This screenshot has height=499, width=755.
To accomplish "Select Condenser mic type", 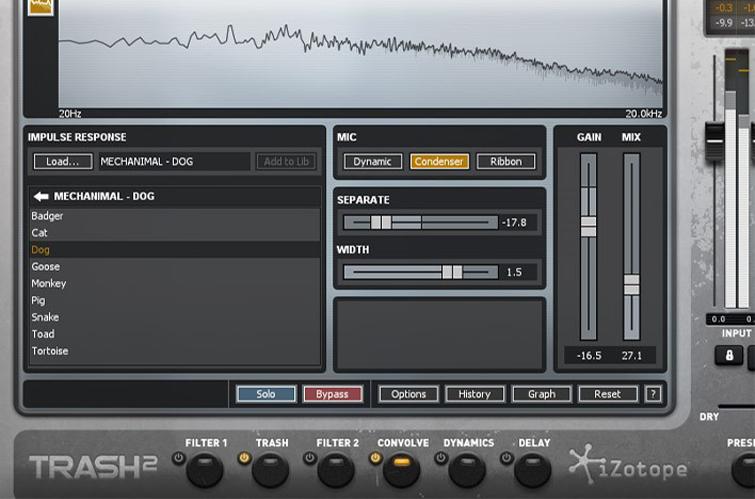I will (x=439, y=161).
